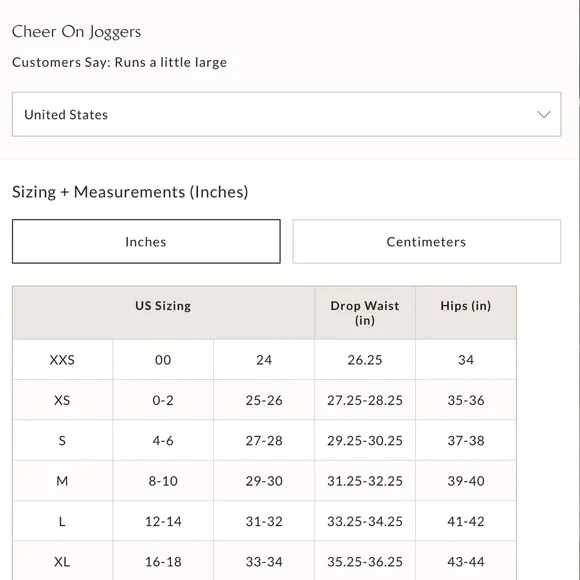Select the Inches unit button
This screenshot has height=580, width=580.
(146, 242)
